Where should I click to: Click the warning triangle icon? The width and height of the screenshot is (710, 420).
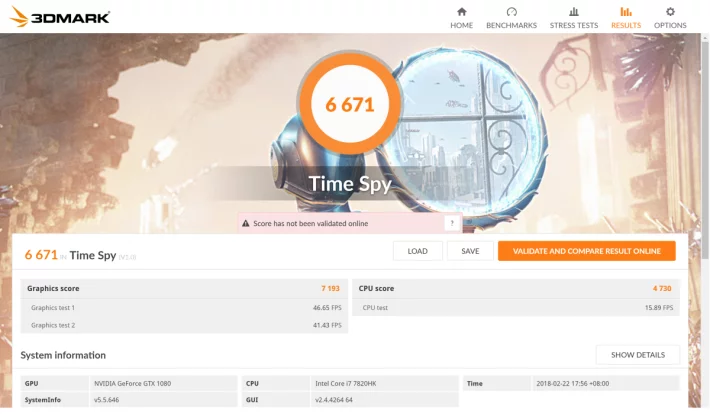pos(245,223)
